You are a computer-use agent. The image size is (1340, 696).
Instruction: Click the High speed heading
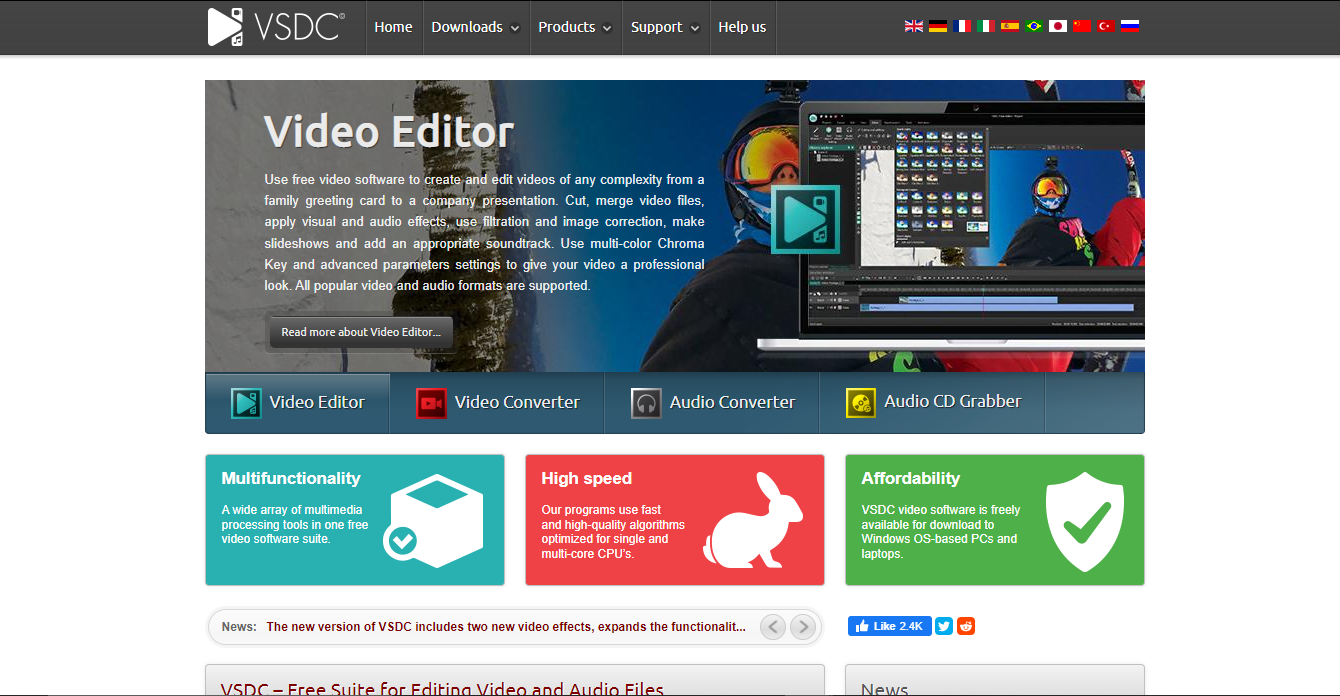587,478
